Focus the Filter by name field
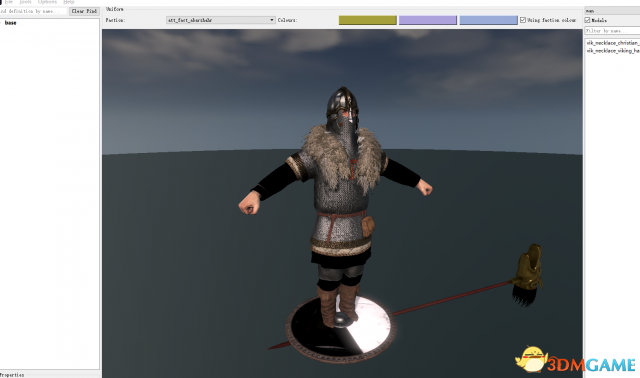 coord(612,31)
